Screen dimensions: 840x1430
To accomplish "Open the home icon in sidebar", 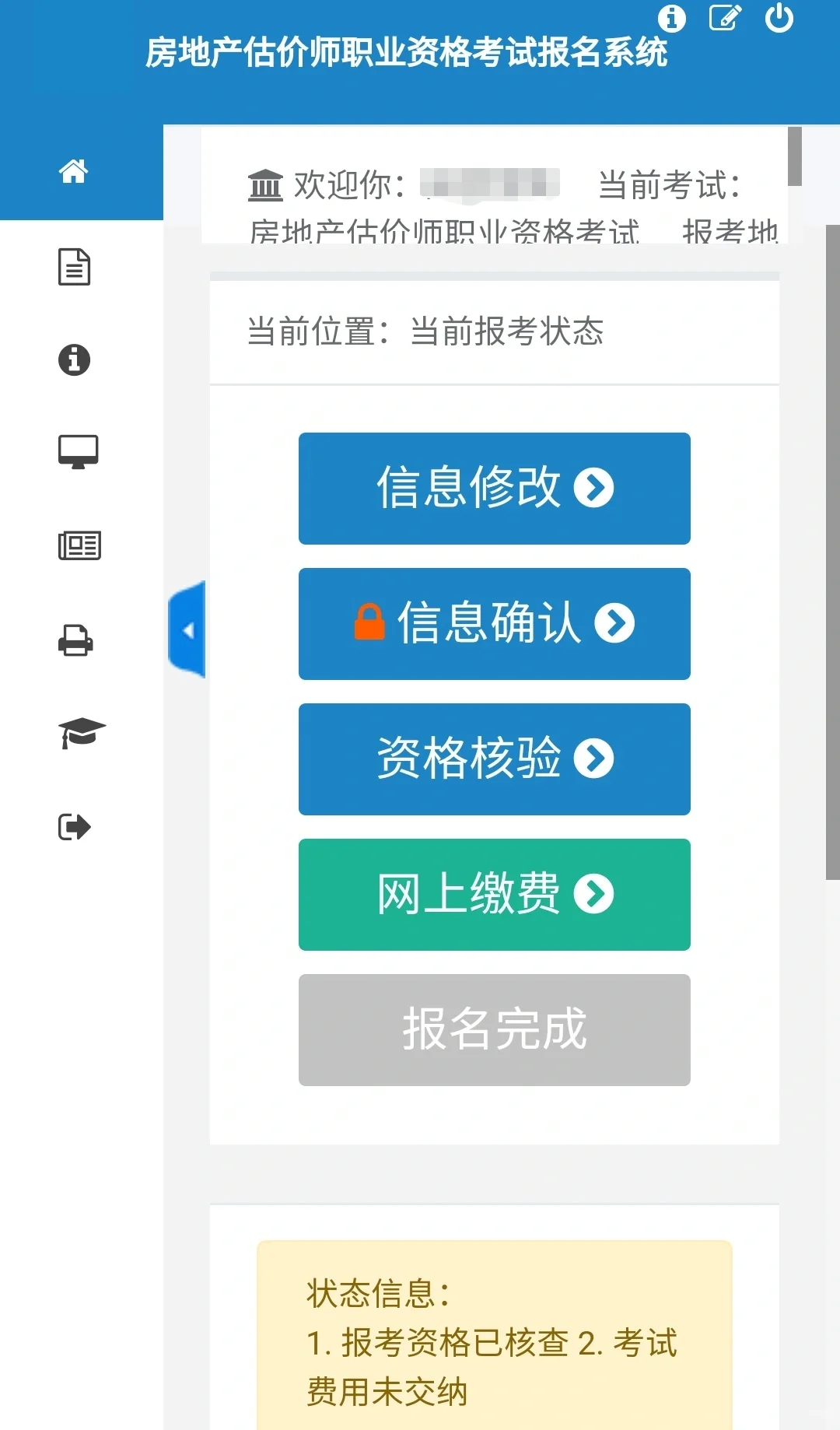I will 73,171.
